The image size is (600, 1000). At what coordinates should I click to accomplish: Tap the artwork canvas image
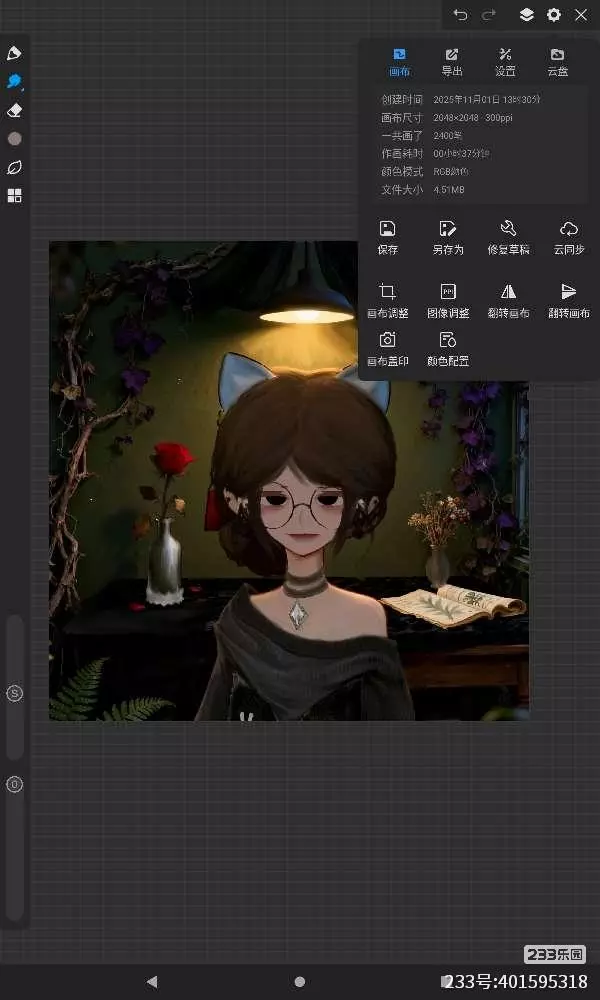point(289,481)
